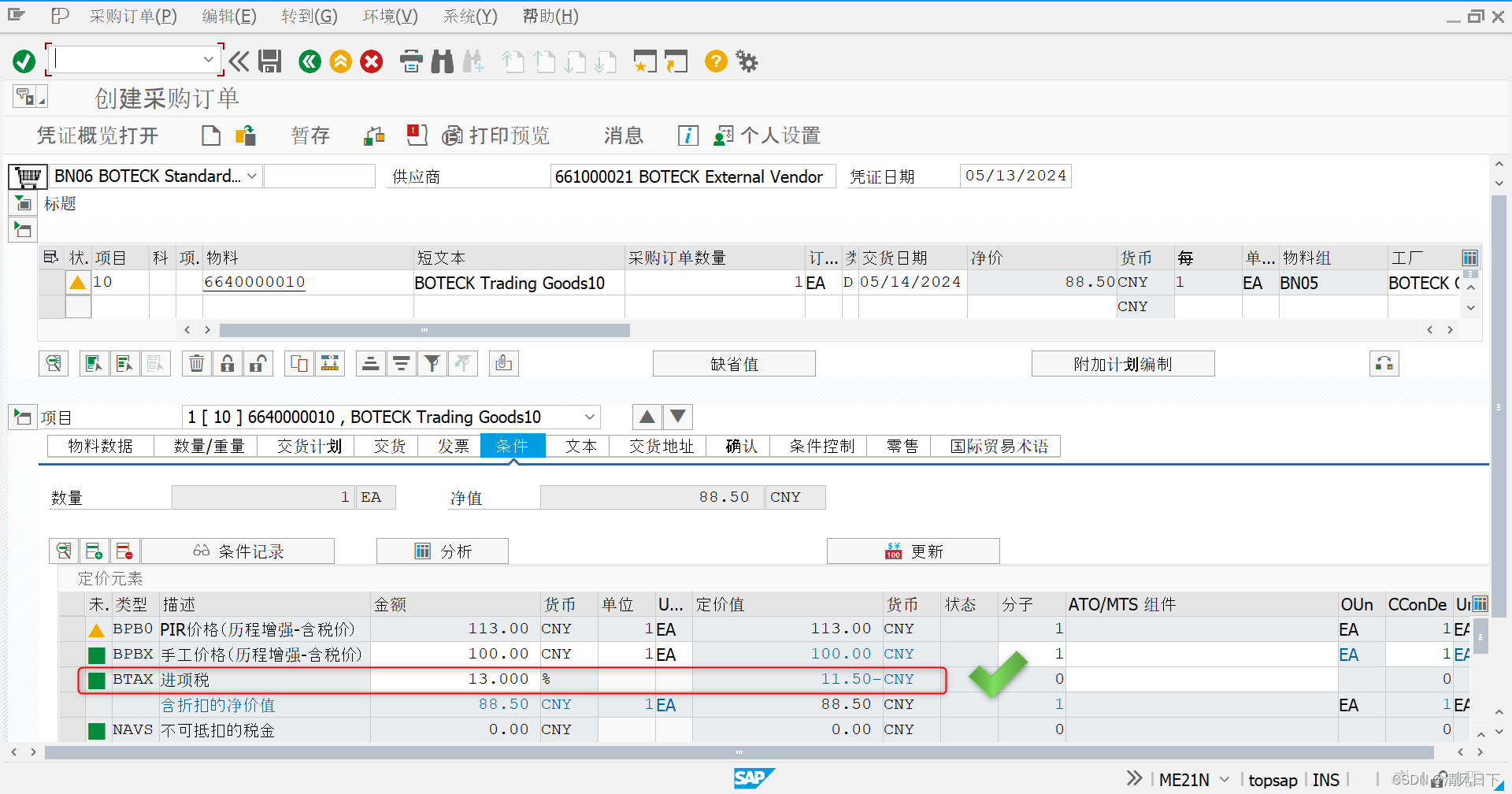Screen dimensions: 1512x794
Task: Click the shopping cart document type icon
Action: coord(28,176)
